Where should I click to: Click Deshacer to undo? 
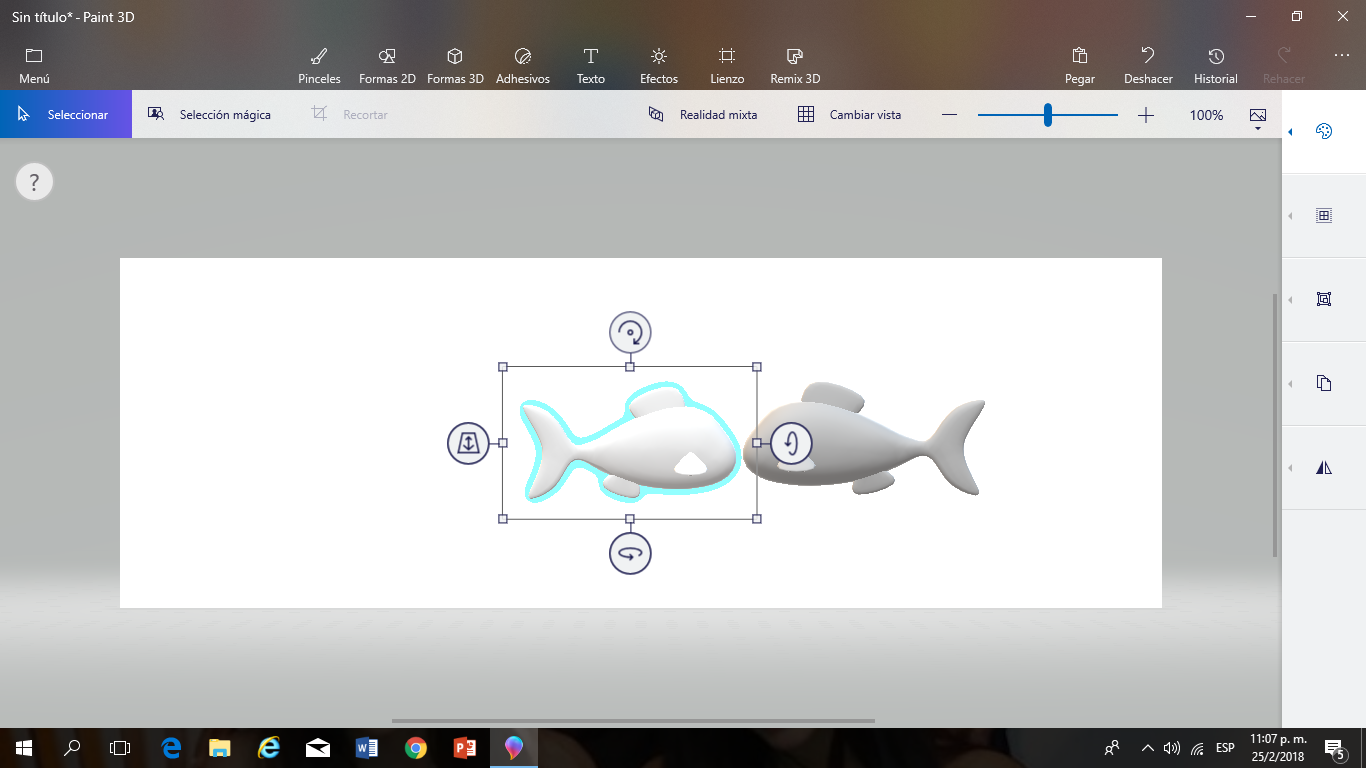1148,66
